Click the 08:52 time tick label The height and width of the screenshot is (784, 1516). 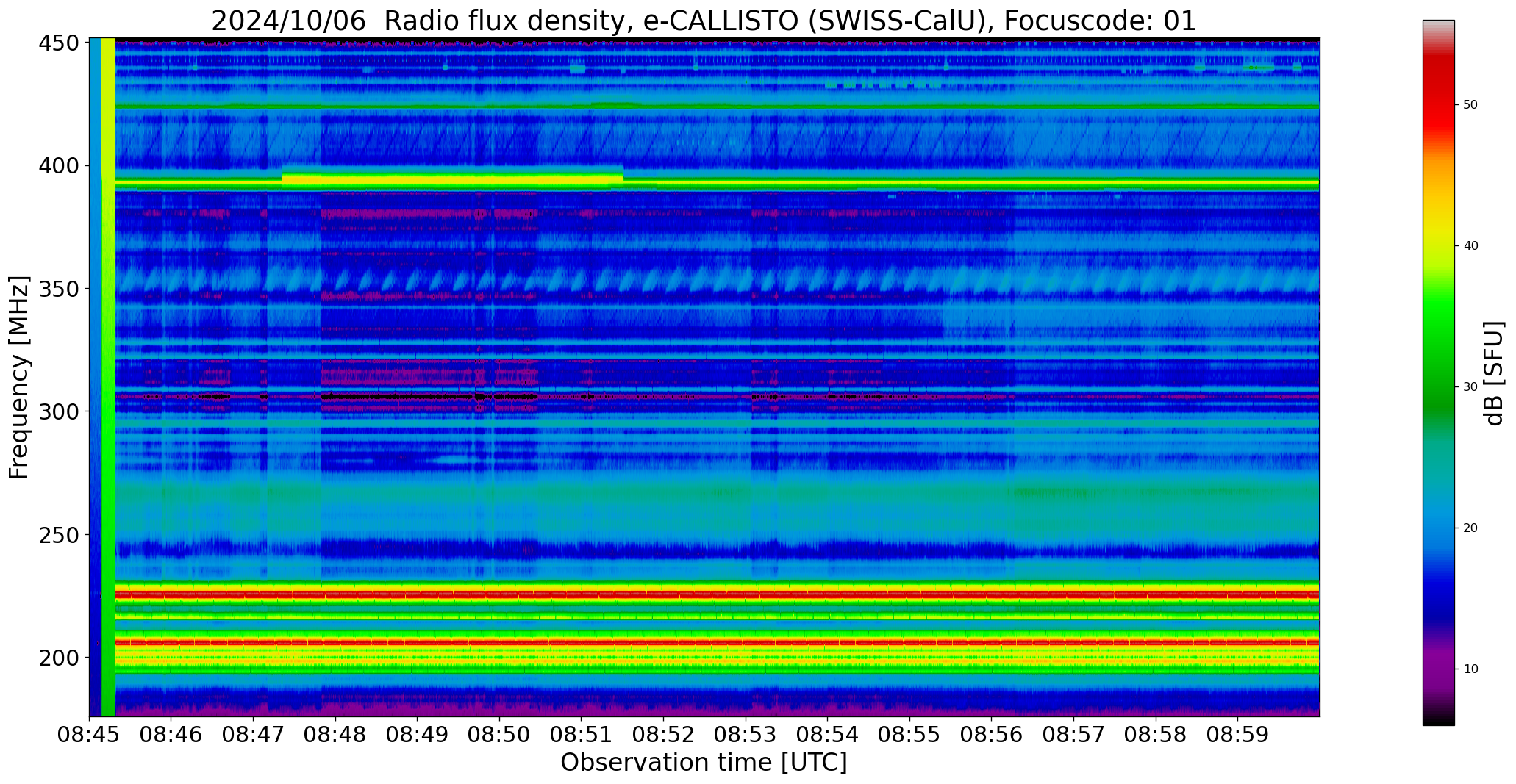(664, 735)
